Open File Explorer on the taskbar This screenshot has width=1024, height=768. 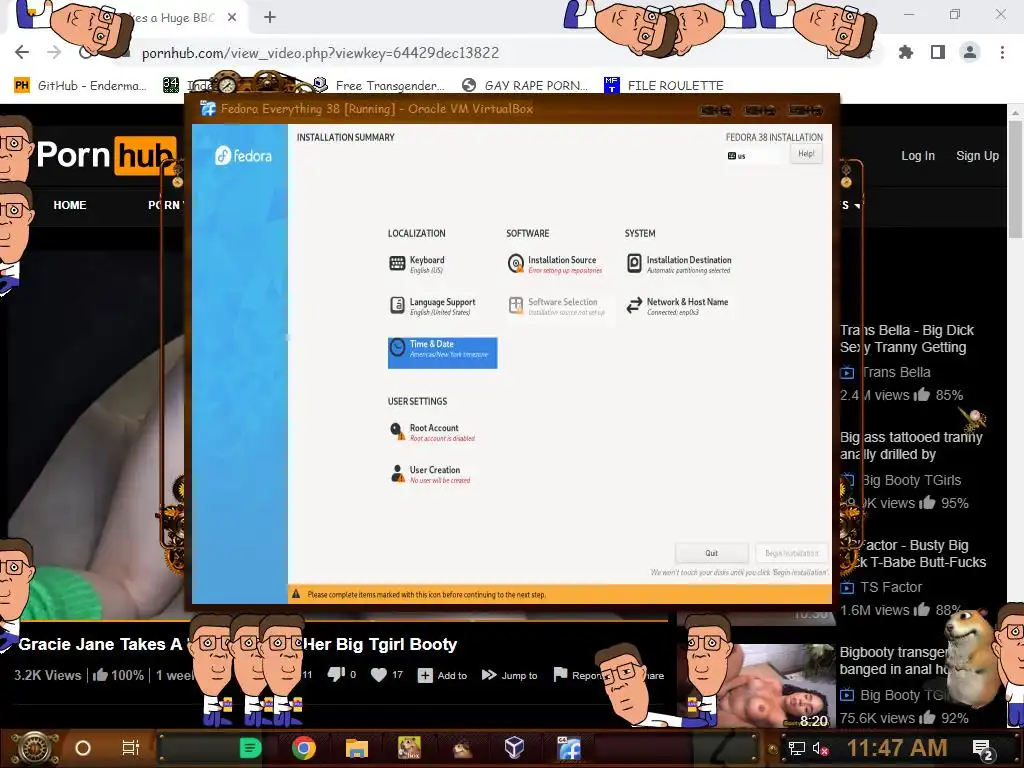pos(357,748)
